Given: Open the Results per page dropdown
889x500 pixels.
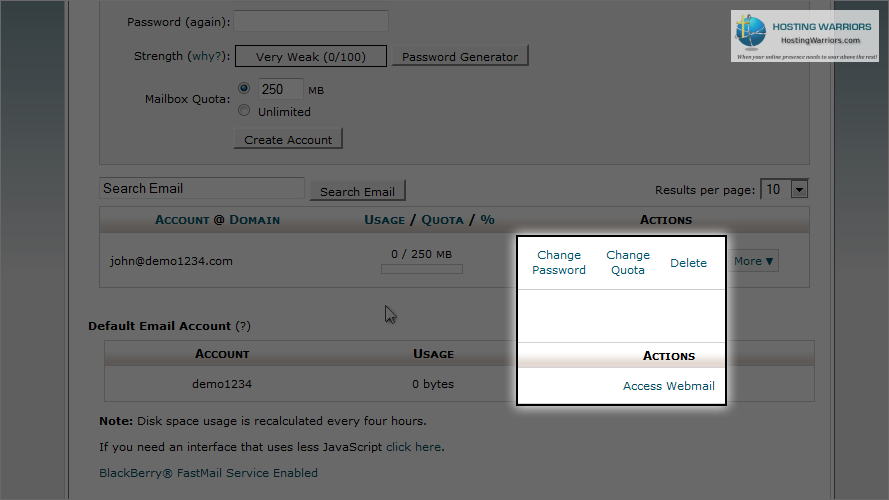Looking at the screenshot, I should [784, 189].
